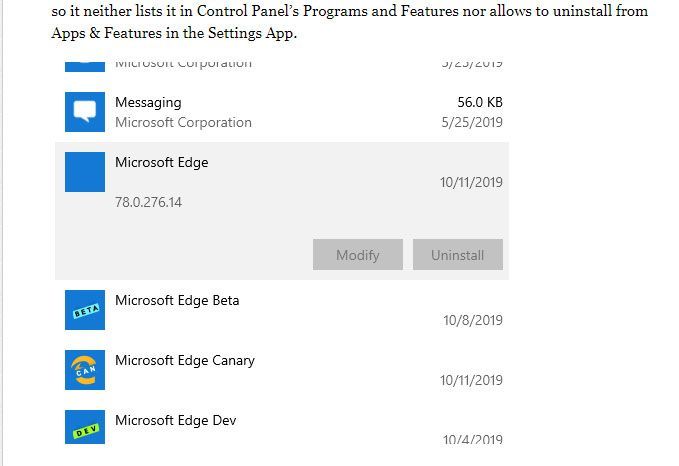Click the 56.0 KB size of Messaging
This screenshot has width=679, height=466.
pyautogui.click(x=480, y=102)
